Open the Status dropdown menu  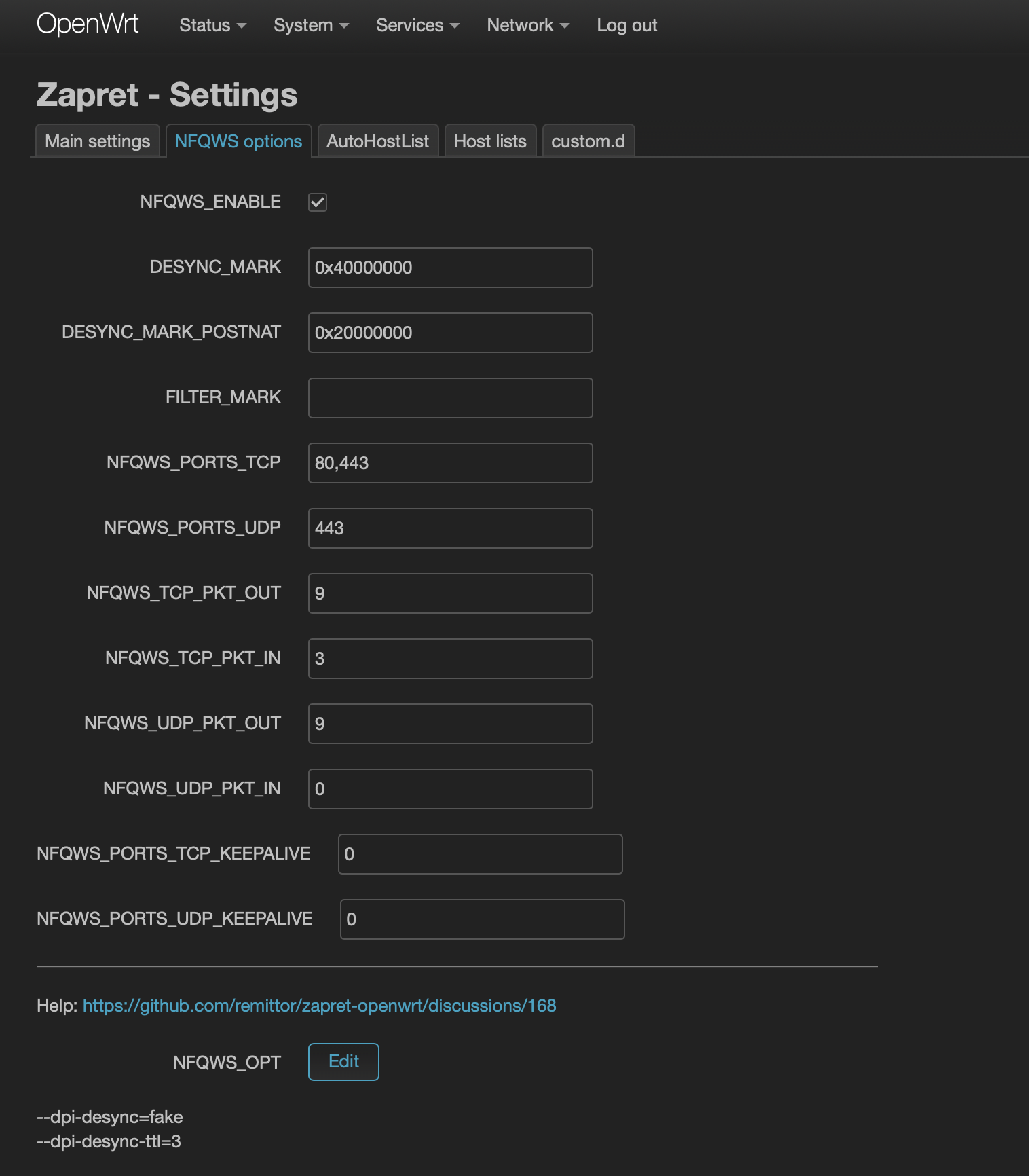pyautogui.click(x=212, y=25)
